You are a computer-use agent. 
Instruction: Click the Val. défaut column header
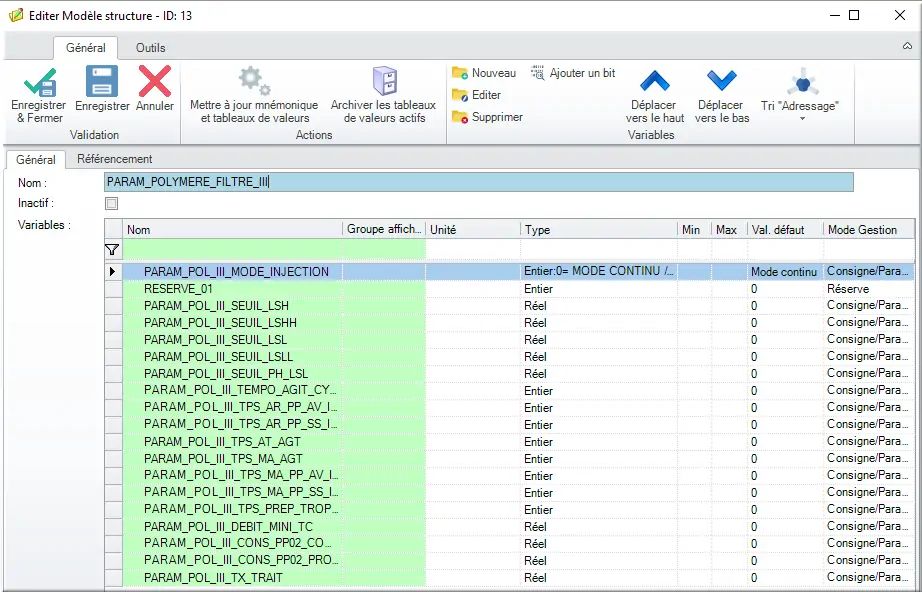[x=785, y=229]
